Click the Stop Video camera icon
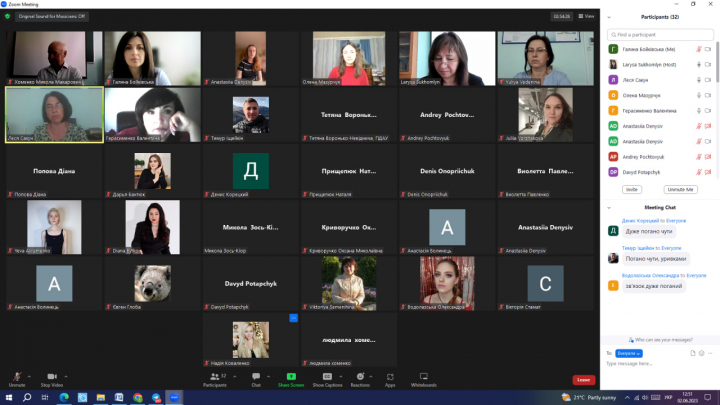 coord(52,377)
